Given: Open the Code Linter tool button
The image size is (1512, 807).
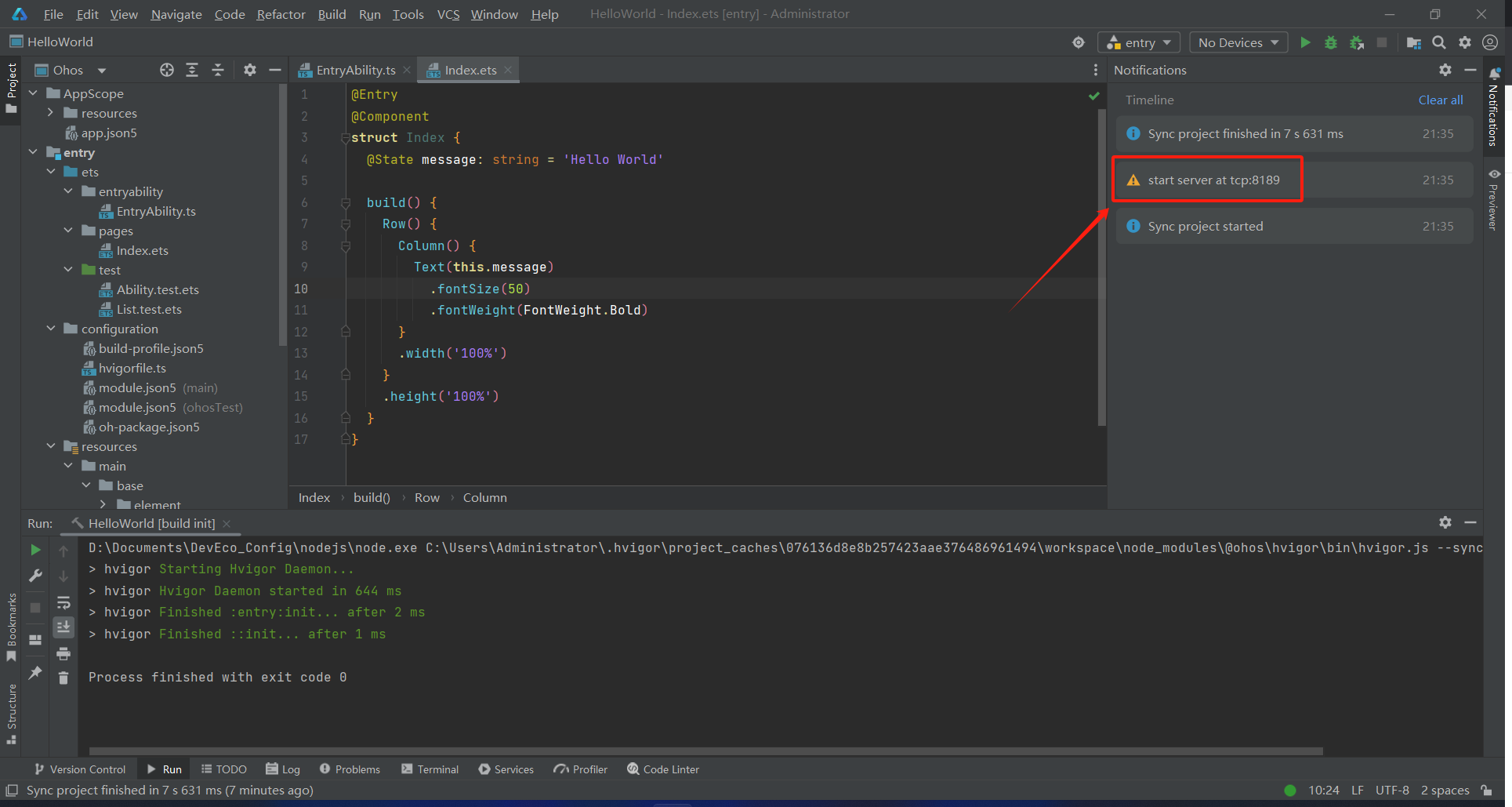Looking at the screenshot, I should [x=663, y=769].
